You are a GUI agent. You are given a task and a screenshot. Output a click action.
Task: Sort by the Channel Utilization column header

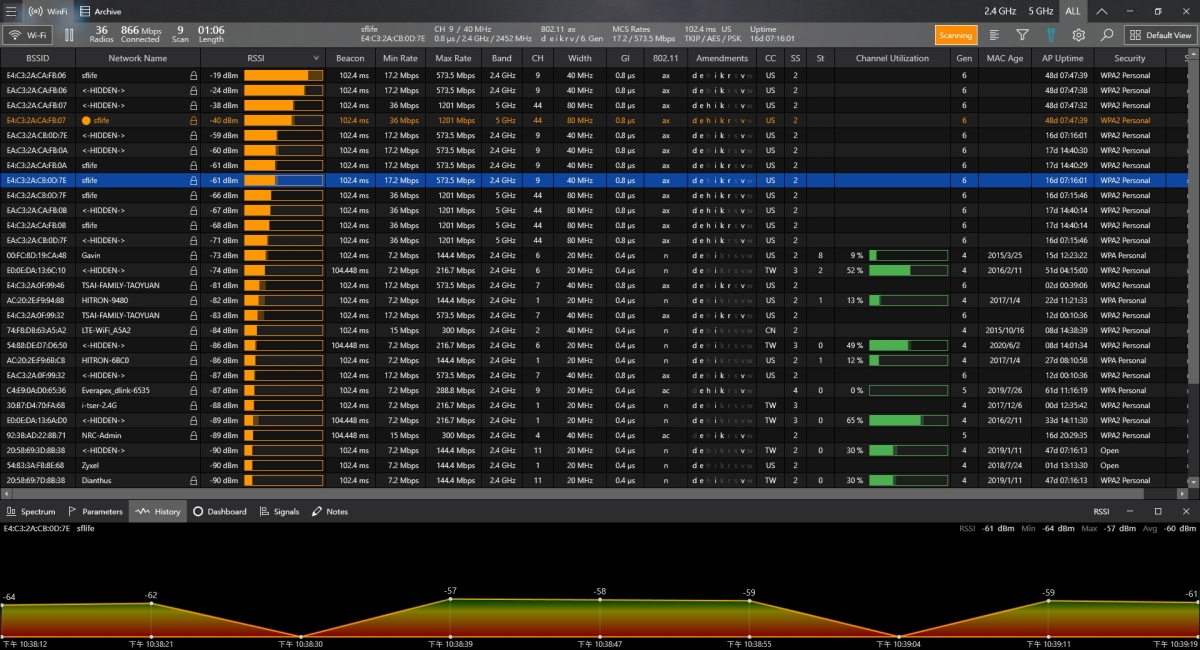pos(892,58)
